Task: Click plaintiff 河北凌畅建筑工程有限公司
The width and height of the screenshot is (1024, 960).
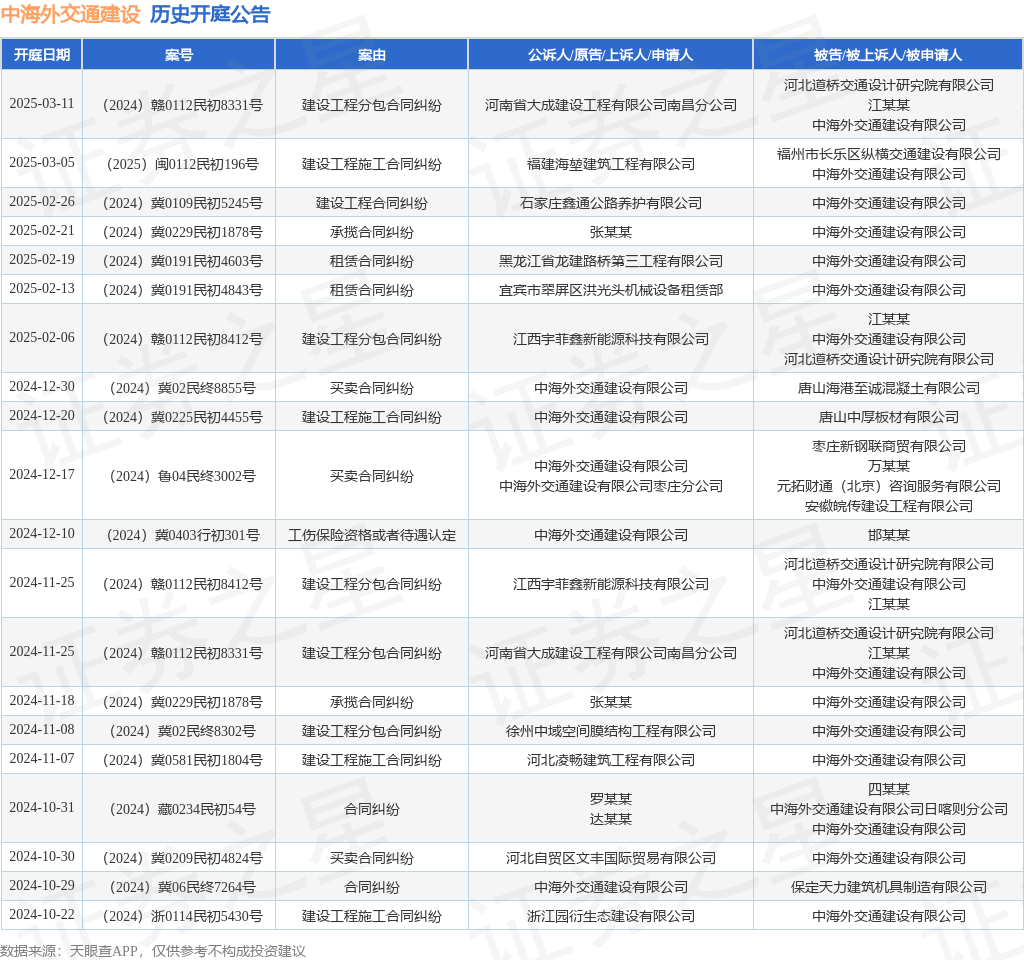Action: pyautogui.click(x=611, y=760)
